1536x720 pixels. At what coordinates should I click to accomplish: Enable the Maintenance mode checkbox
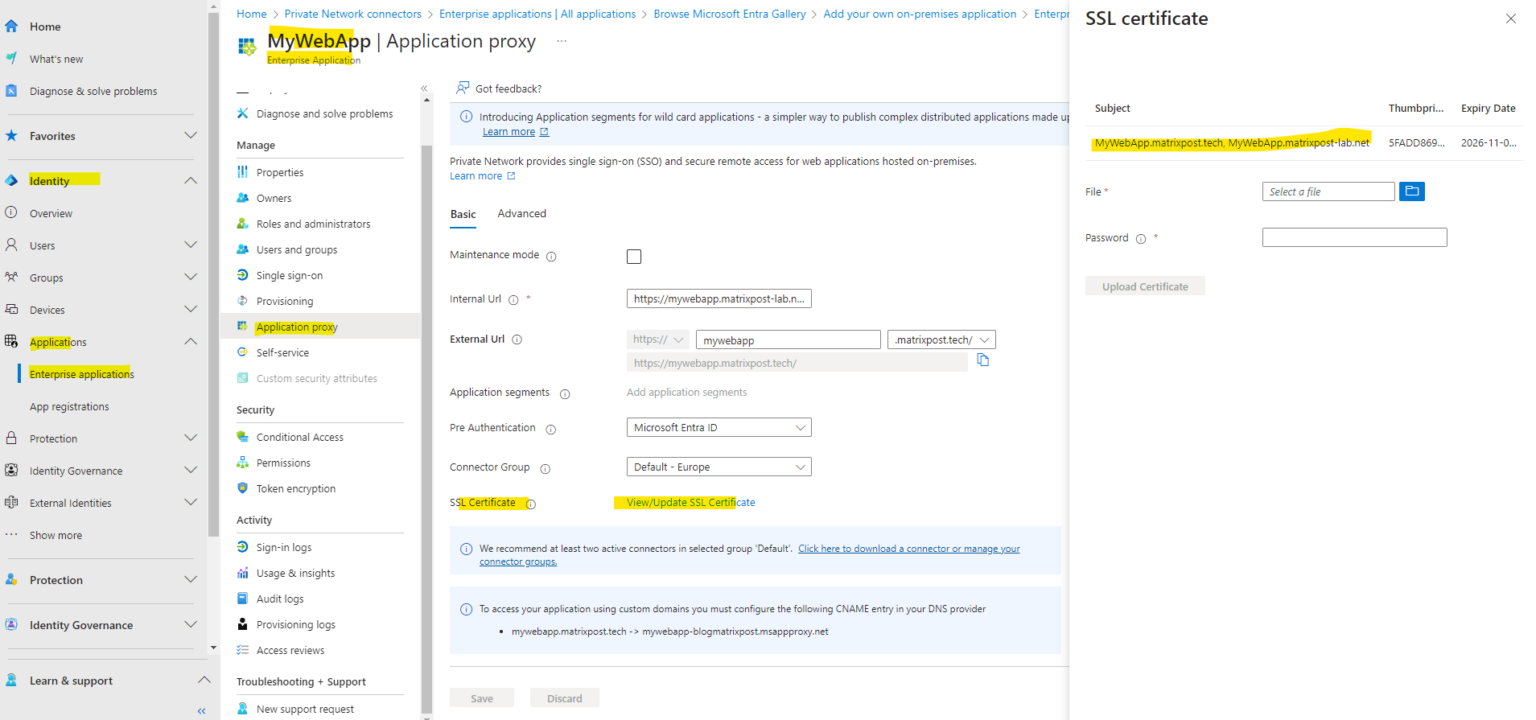(634, 256)
